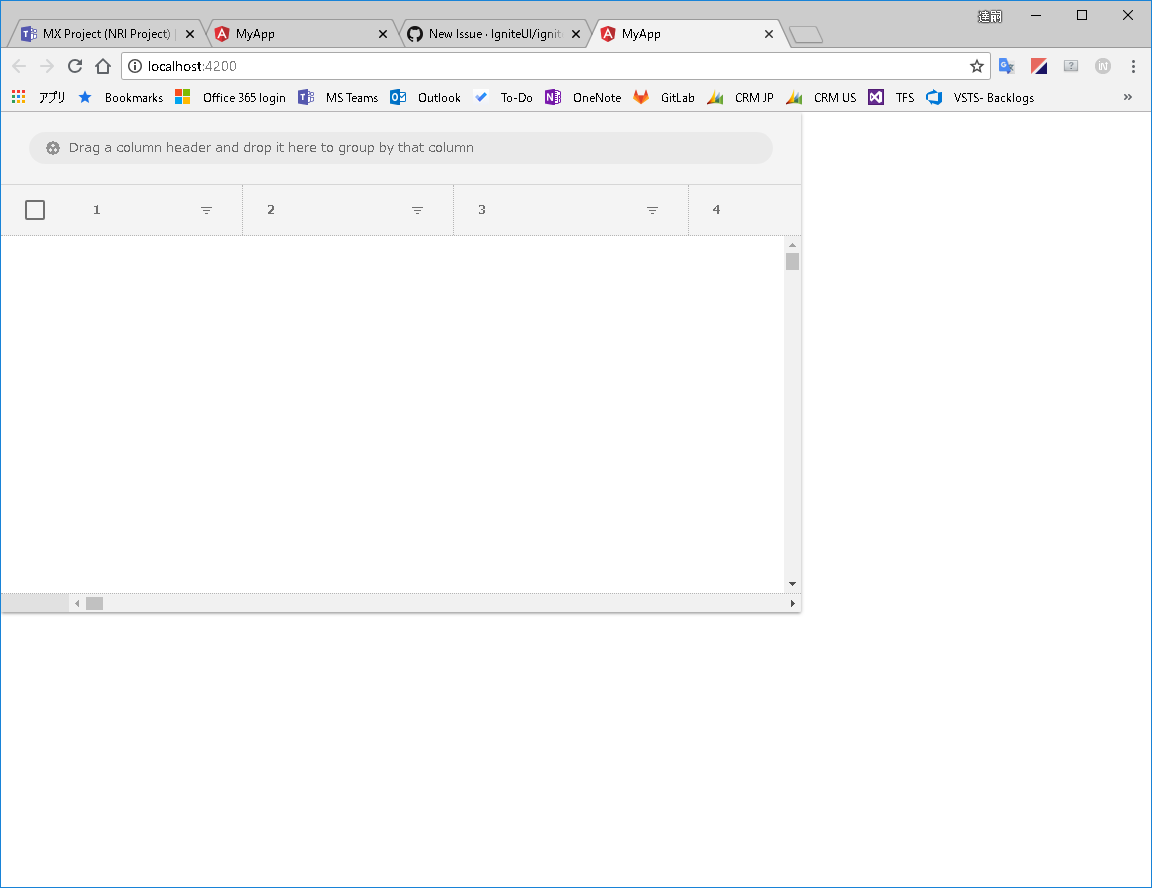Open the Chrome menu with three dots
This screenshot has height=888, width=1152.
point(1133,65)
